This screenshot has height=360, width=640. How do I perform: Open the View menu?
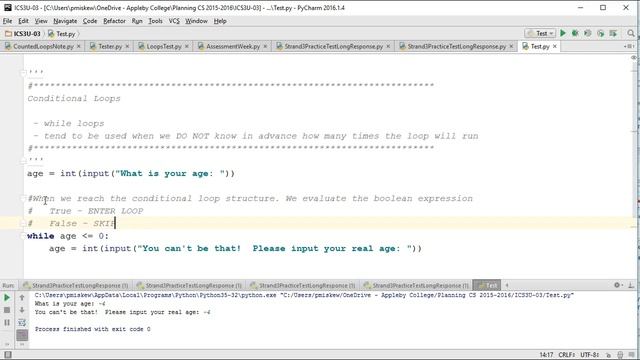tap(41, 21)
